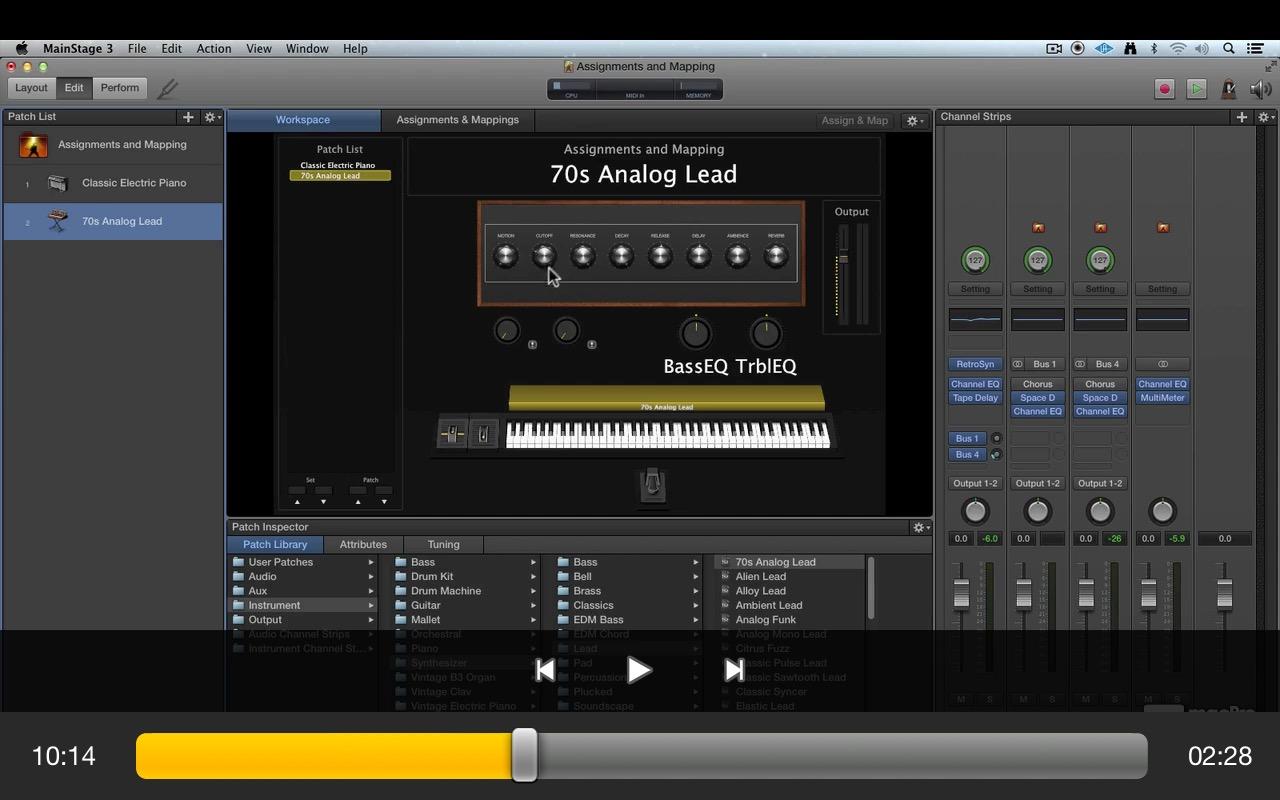The height and width of the screenshot is (800, 1280).
Task: Open the Patch Inspector gear menu
Action: (920, 527)
